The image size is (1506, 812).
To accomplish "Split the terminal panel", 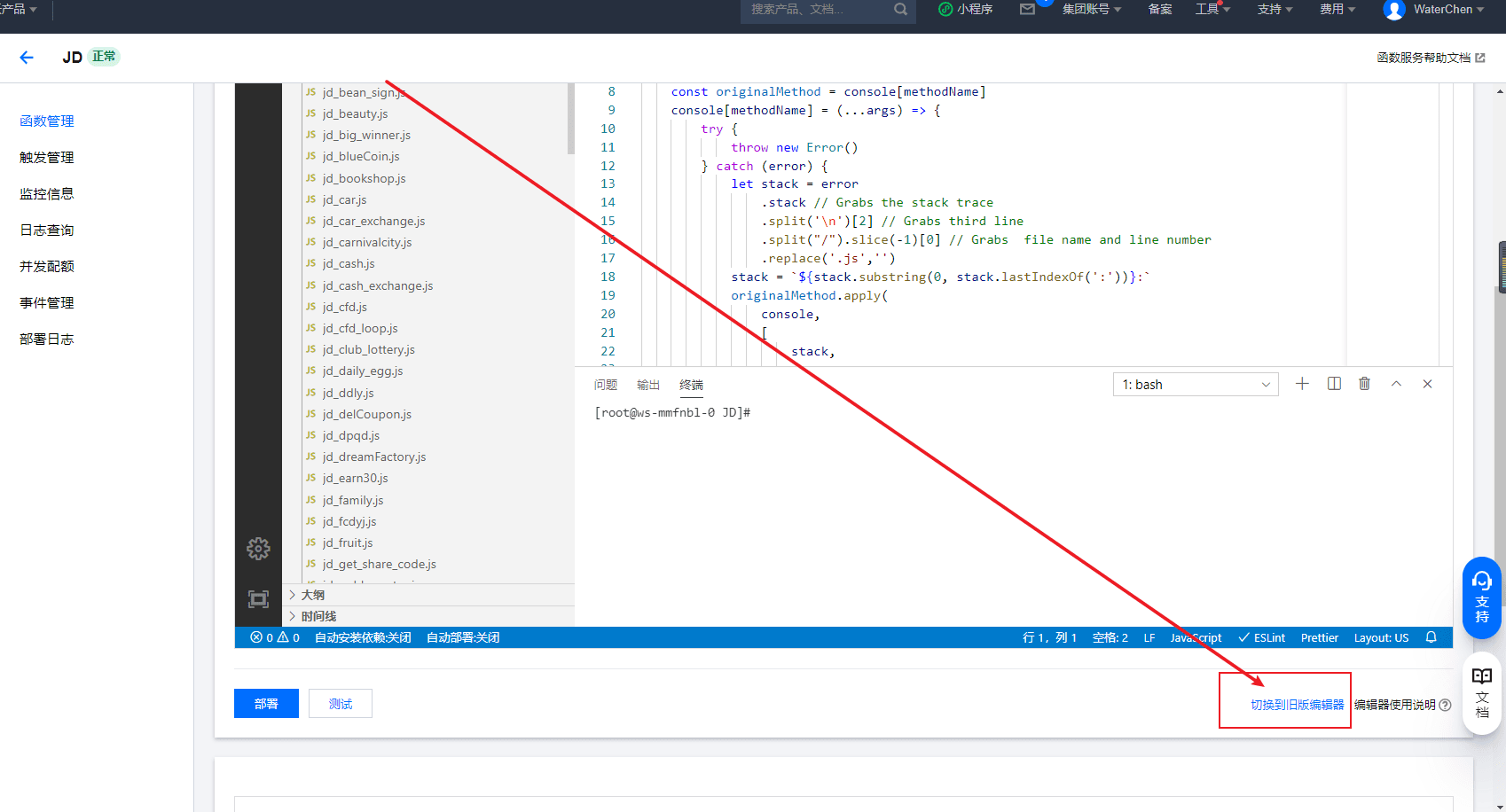I will (x=1334, y=384).
